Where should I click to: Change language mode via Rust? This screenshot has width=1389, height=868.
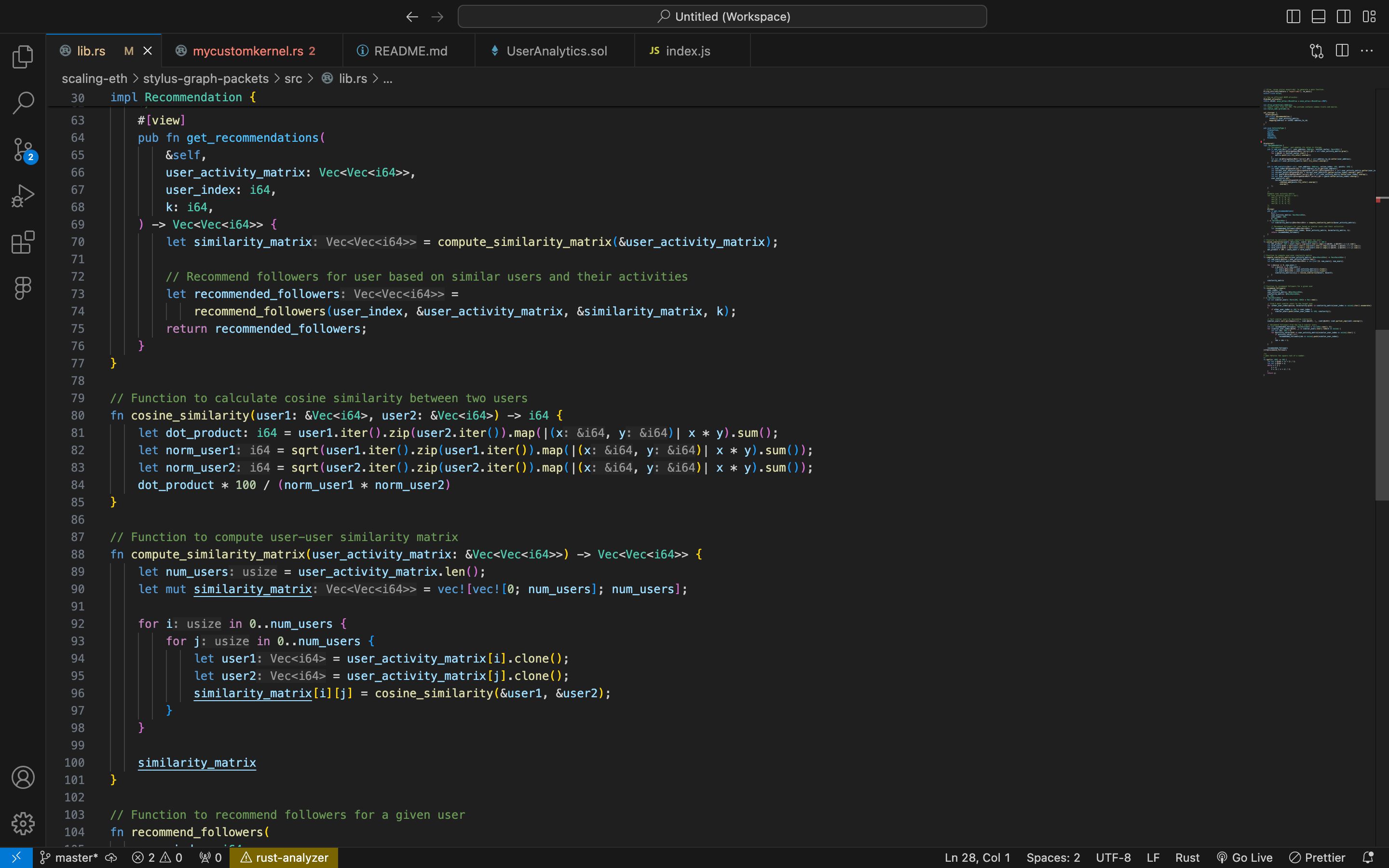(1187, 858)
